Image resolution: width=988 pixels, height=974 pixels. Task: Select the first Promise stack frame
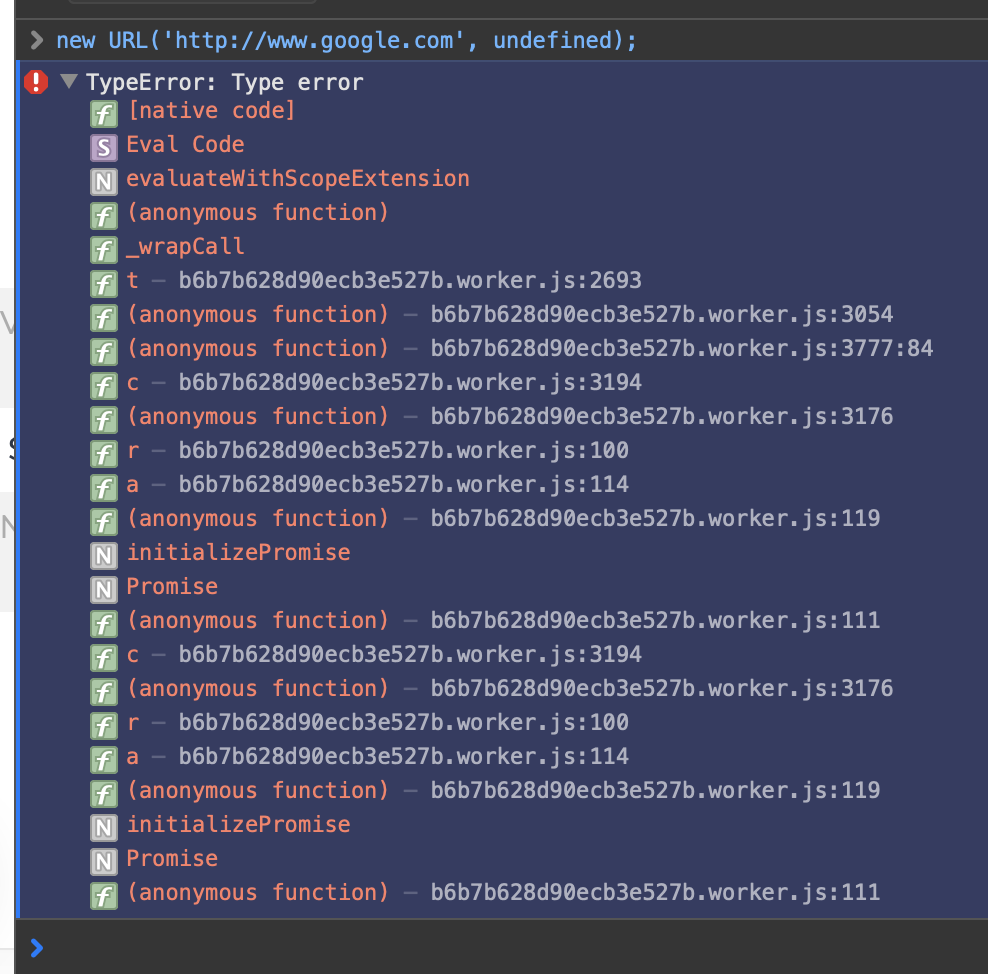point(172,587)
